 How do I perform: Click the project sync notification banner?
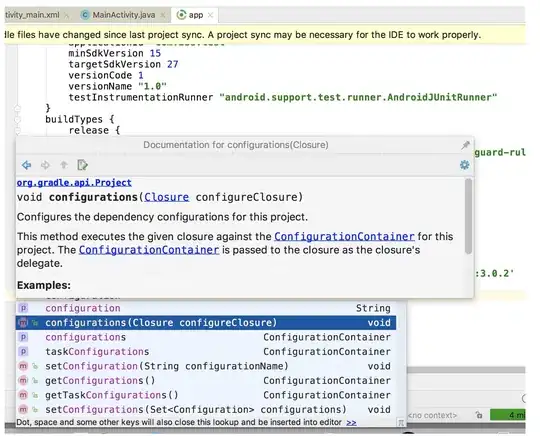[x=264, y=35]
